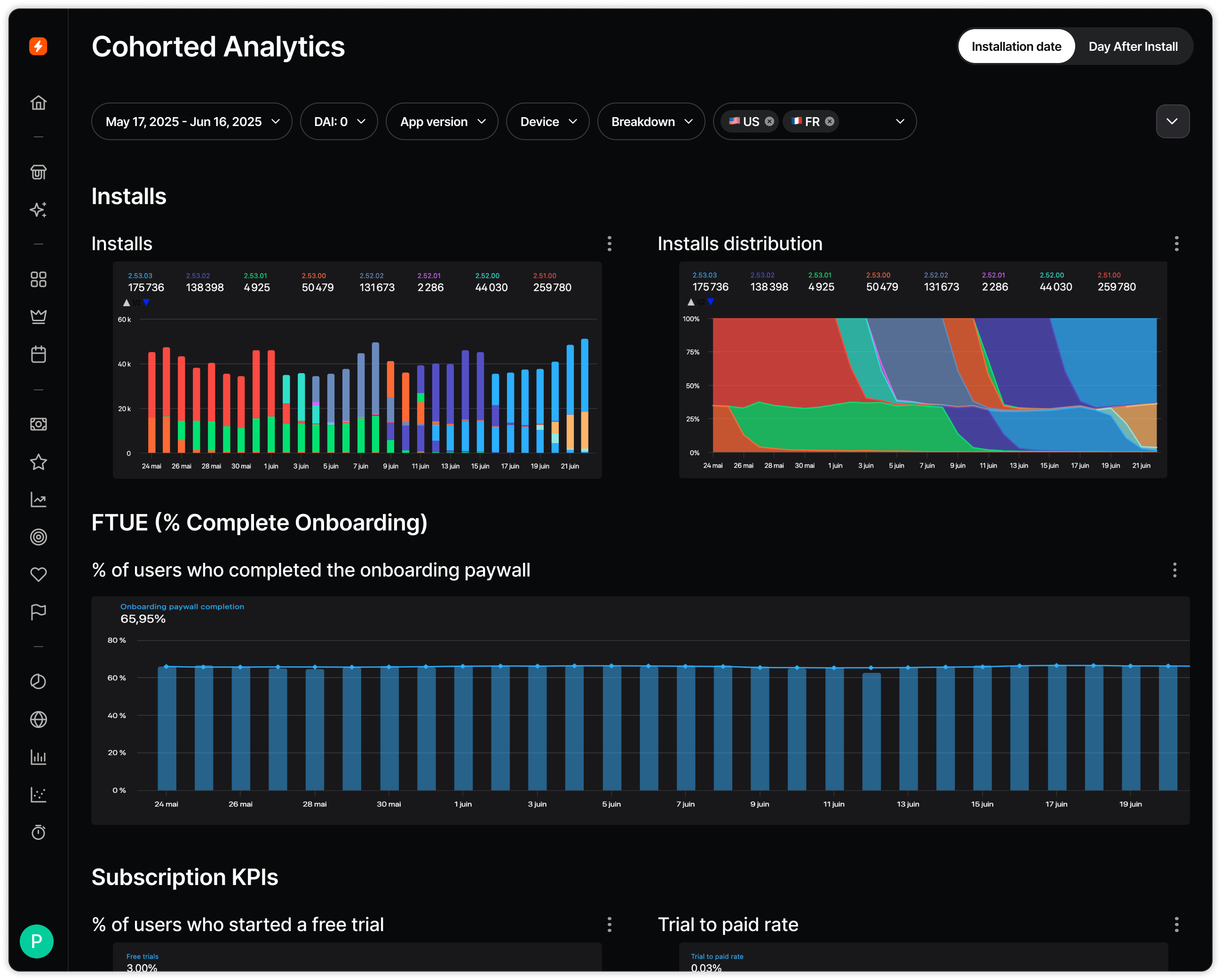Open the crown icon in sidebar
This screenshot has width=1221, height=980.
(x=38, y=316)
